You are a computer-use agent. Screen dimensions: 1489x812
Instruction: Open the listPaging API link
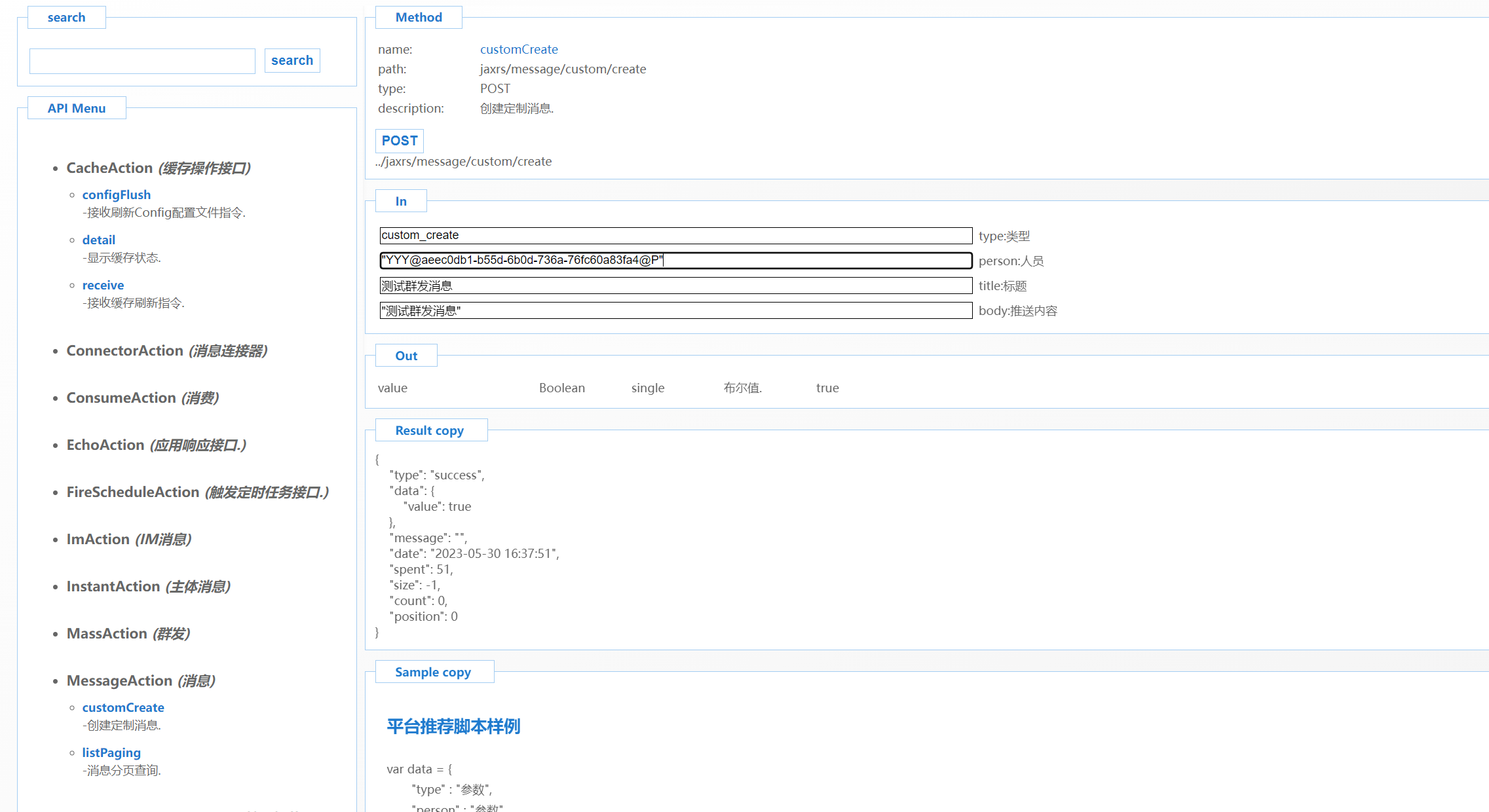pyautogui.click(x=111, y=752)
